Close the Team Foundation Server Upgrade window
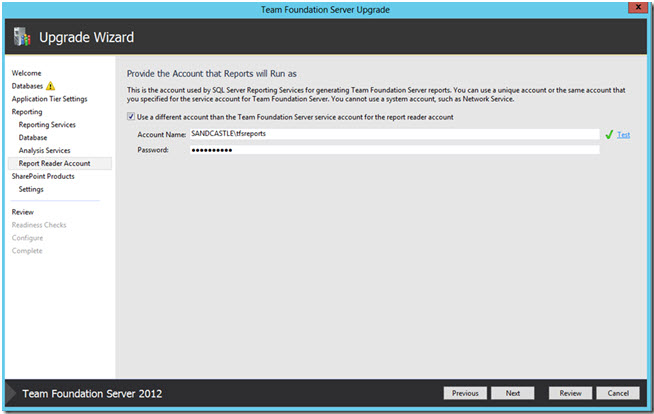 638,8
